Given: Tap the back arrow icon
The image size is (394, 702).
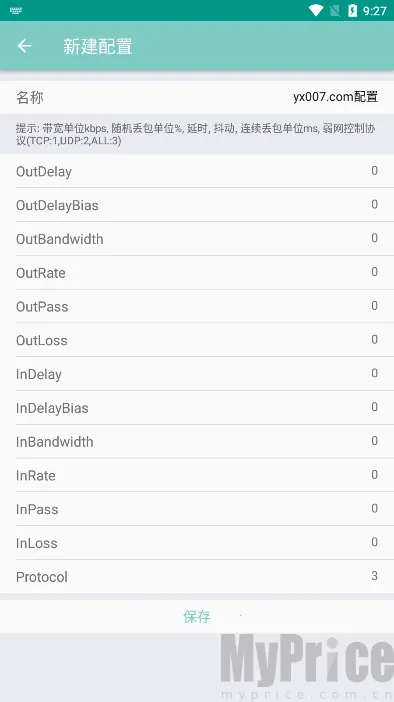Looking at the screenshot, I should 25,46.
